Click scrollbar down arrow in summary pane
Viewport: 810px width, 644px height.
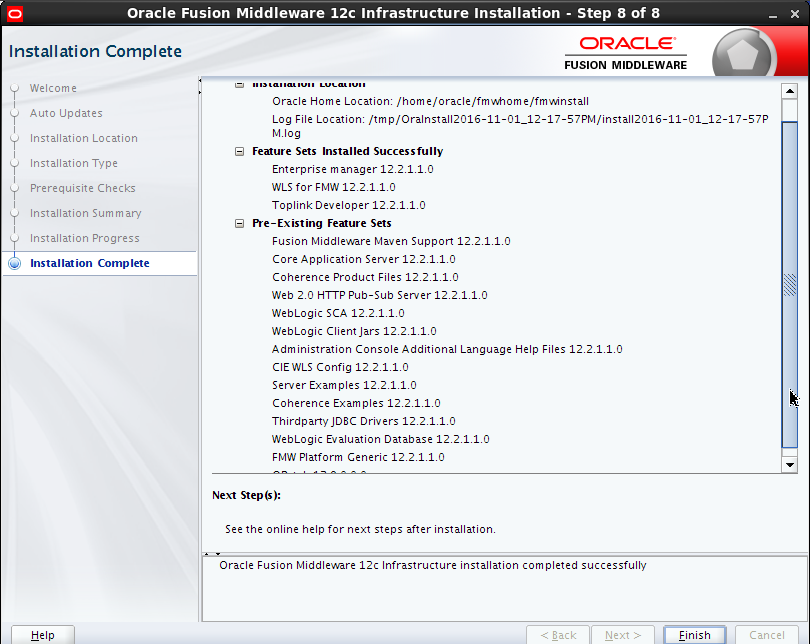pos(789,464)
